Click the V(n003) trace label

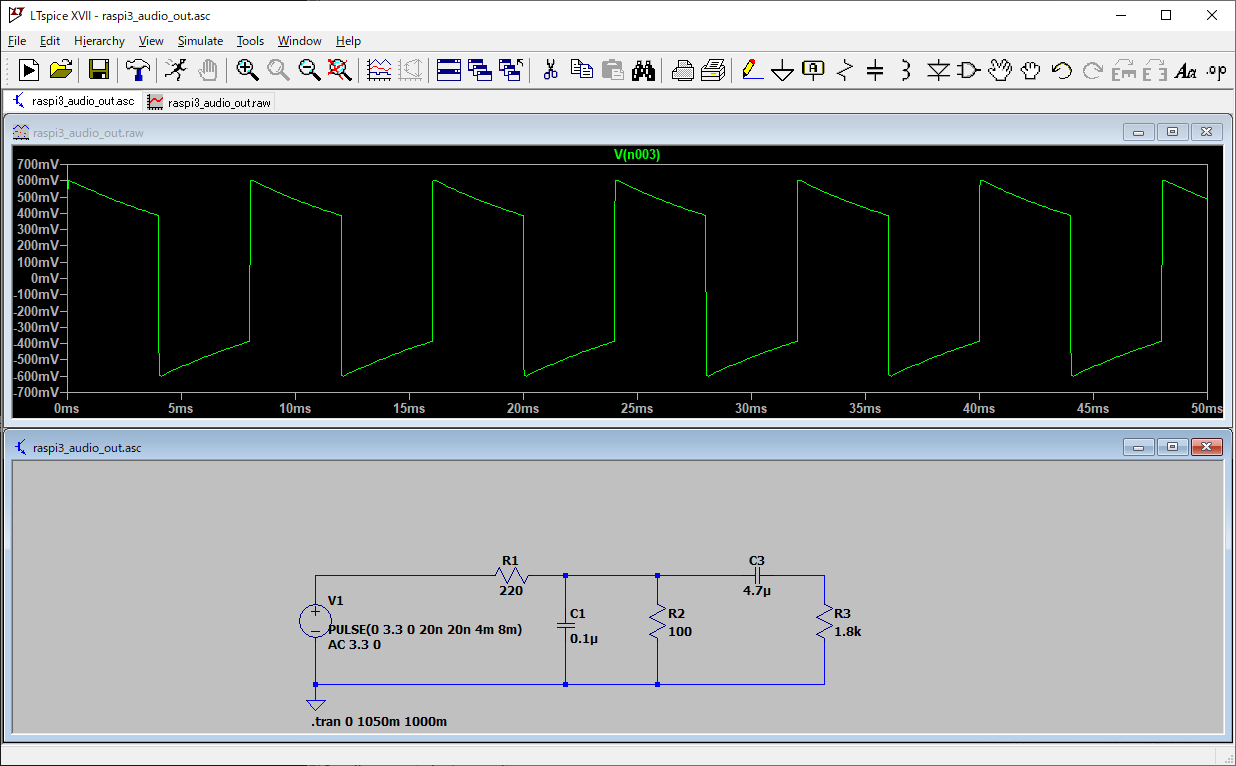637,155
